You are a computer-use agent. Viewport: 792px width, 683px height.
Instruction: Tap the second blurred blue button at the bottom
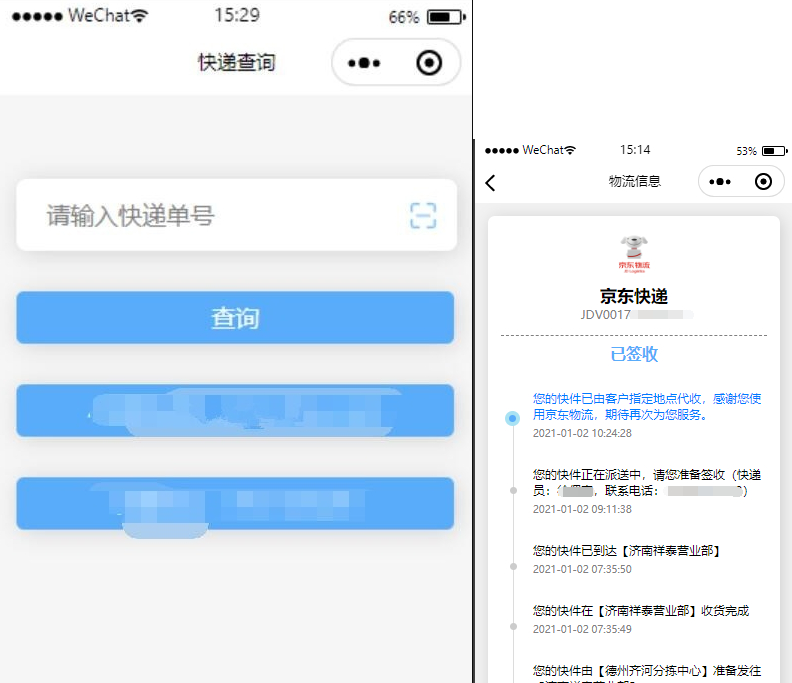(x=235, y=504)
